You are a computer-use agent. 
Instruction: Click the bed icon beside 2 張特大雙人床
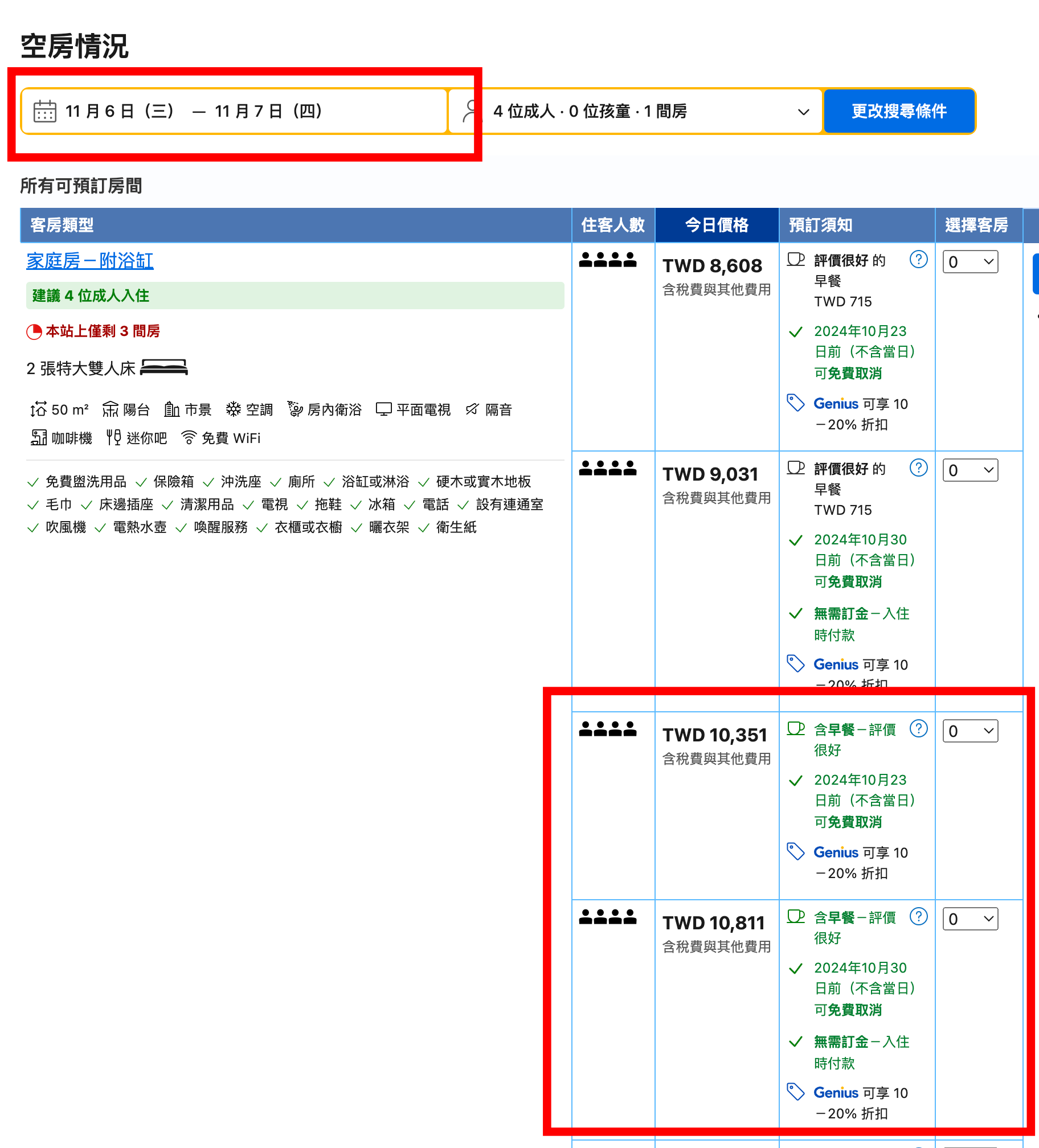164,368
